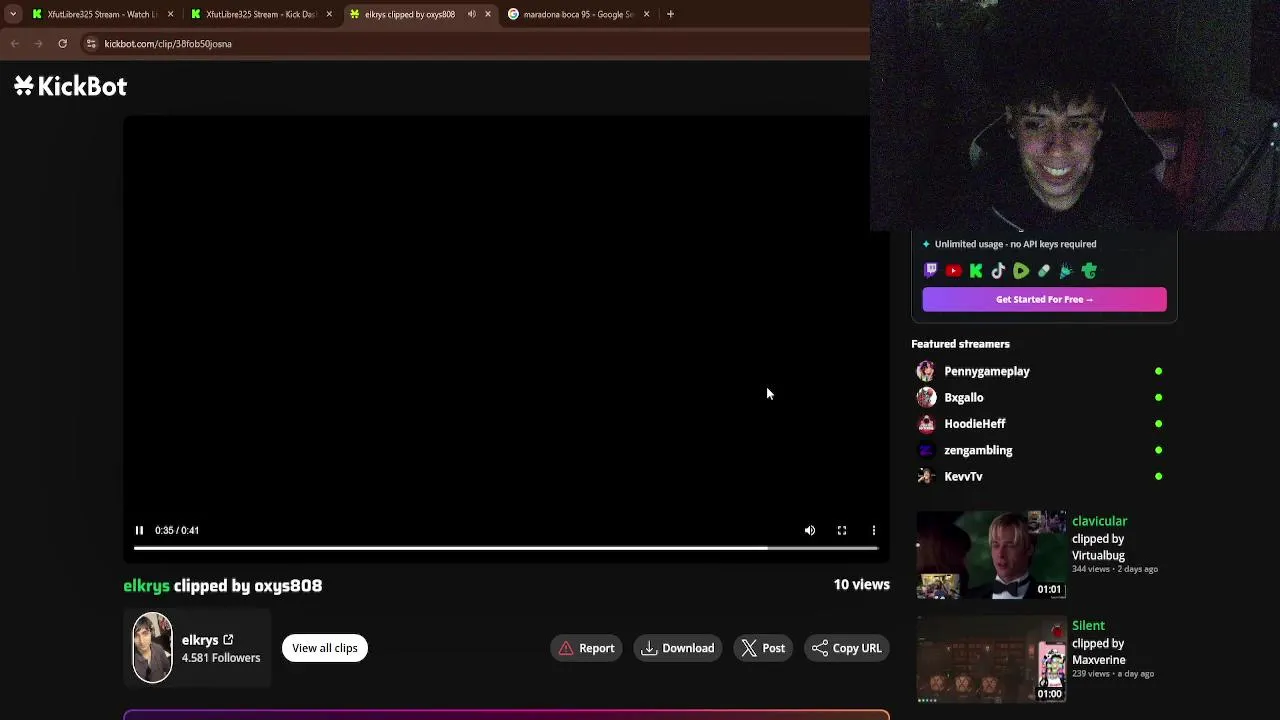Select the elkrys clipped by oxys808 tab

click(x=410, y=14)
